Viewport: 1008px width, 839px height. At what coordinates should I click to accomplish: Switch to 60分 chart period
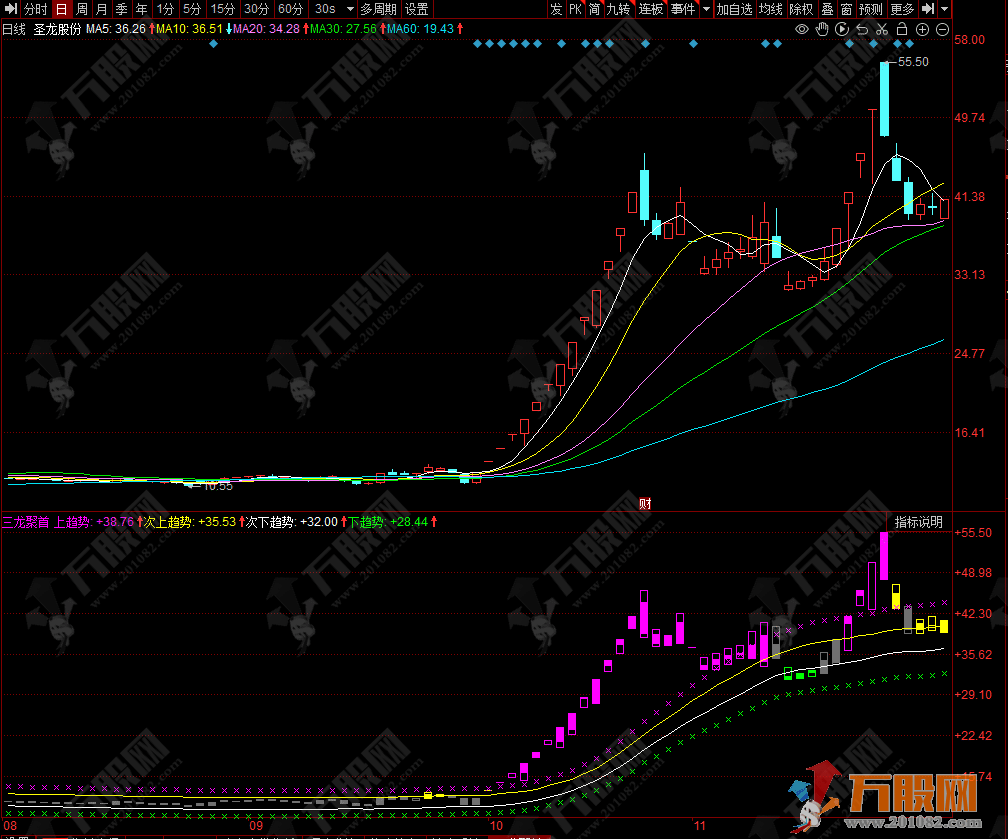pyautogui.click(x=291, y=9)
